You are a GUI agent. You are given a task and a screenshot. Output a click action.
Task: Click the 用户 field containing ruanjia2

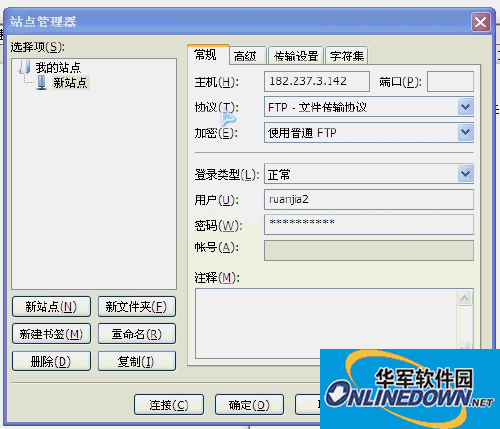(369, 199)
